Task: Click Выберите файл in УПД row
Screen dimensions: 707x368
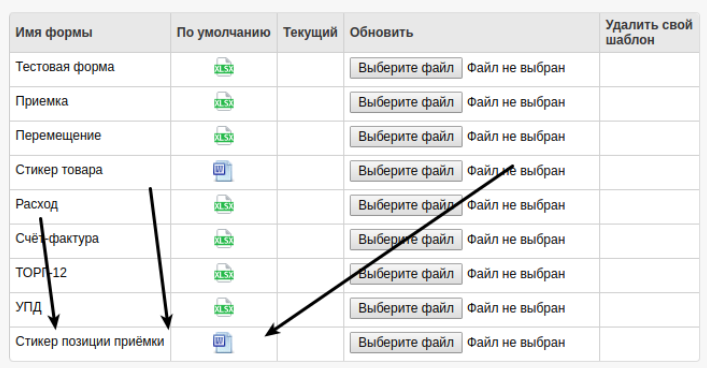Action: pyautogui.click(x=406, y=308)
